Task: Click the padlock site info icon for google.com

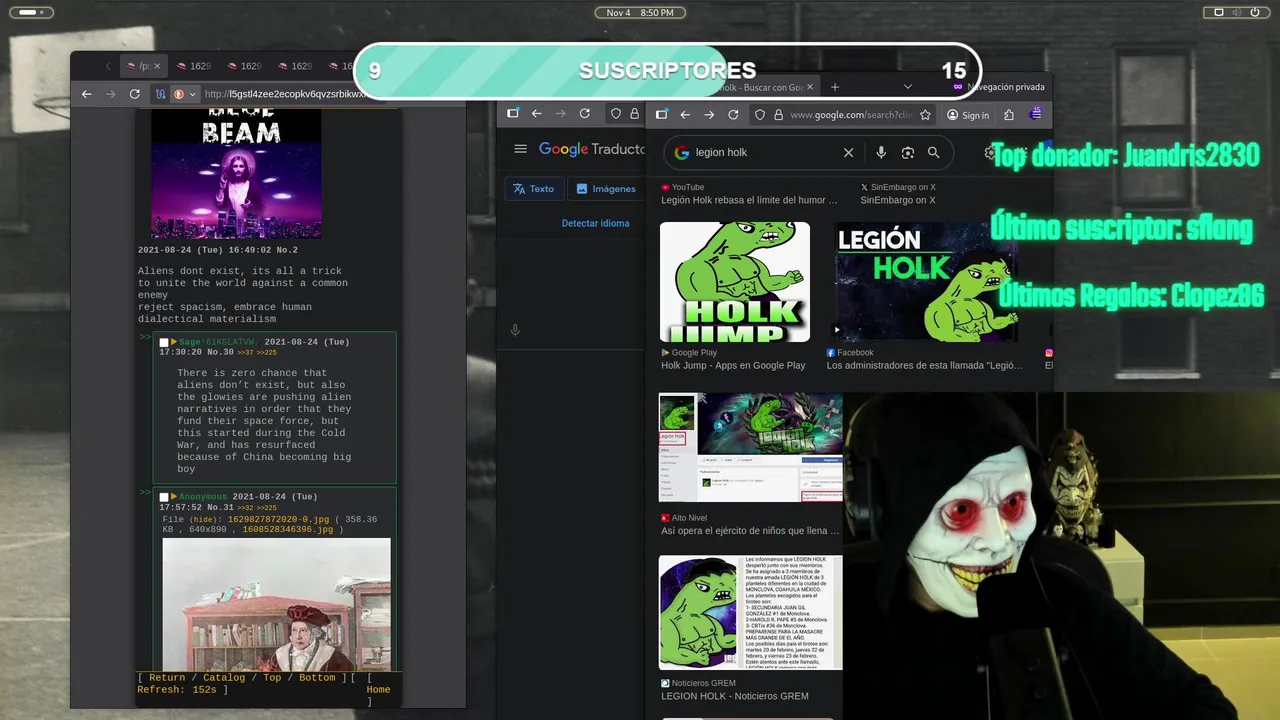Action: coord(777,115)
